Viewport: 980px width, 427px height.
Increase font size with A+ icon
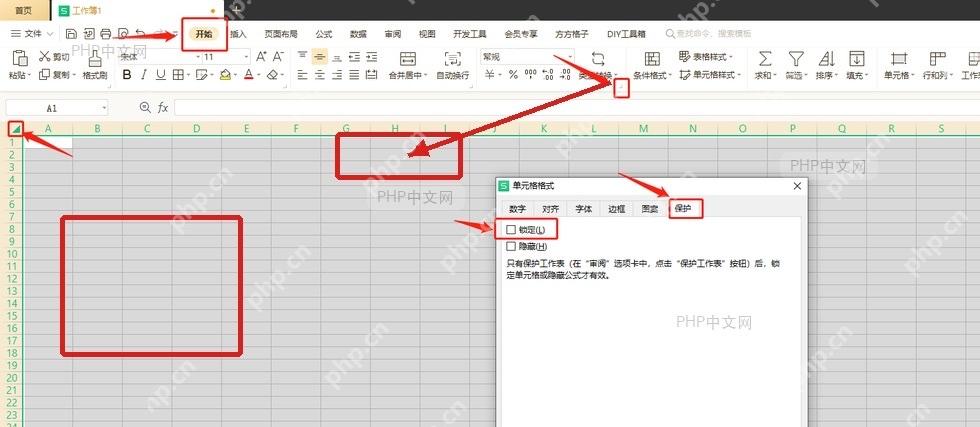click(x=261, y=57)
